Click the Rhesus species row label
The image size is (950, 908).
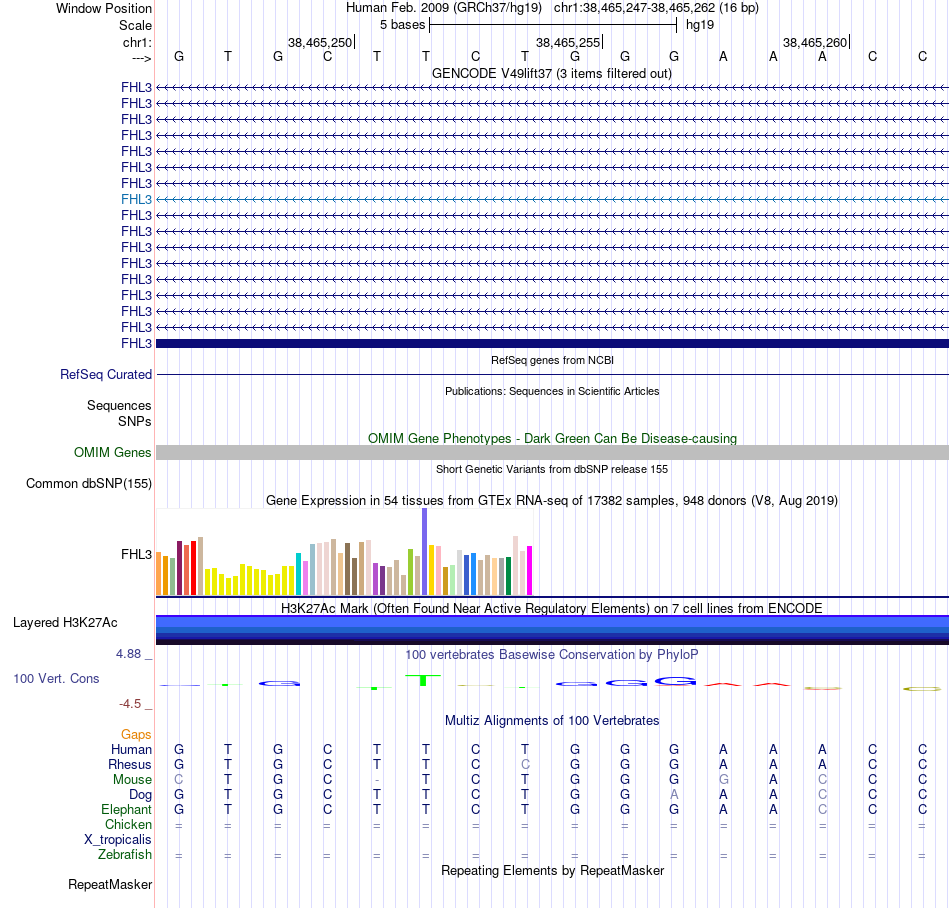click(130, 764)
